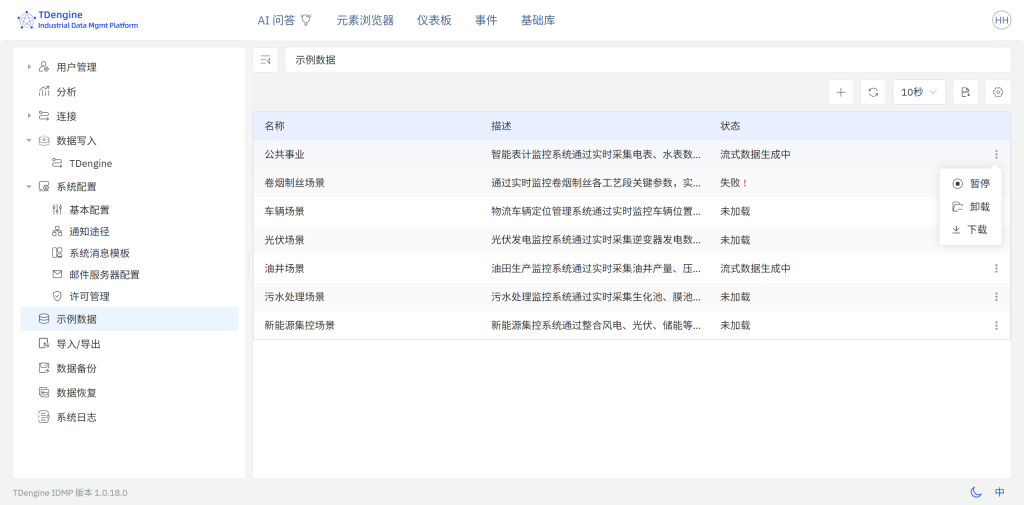Switch language with 中 icon

(x=1000, y=492)
